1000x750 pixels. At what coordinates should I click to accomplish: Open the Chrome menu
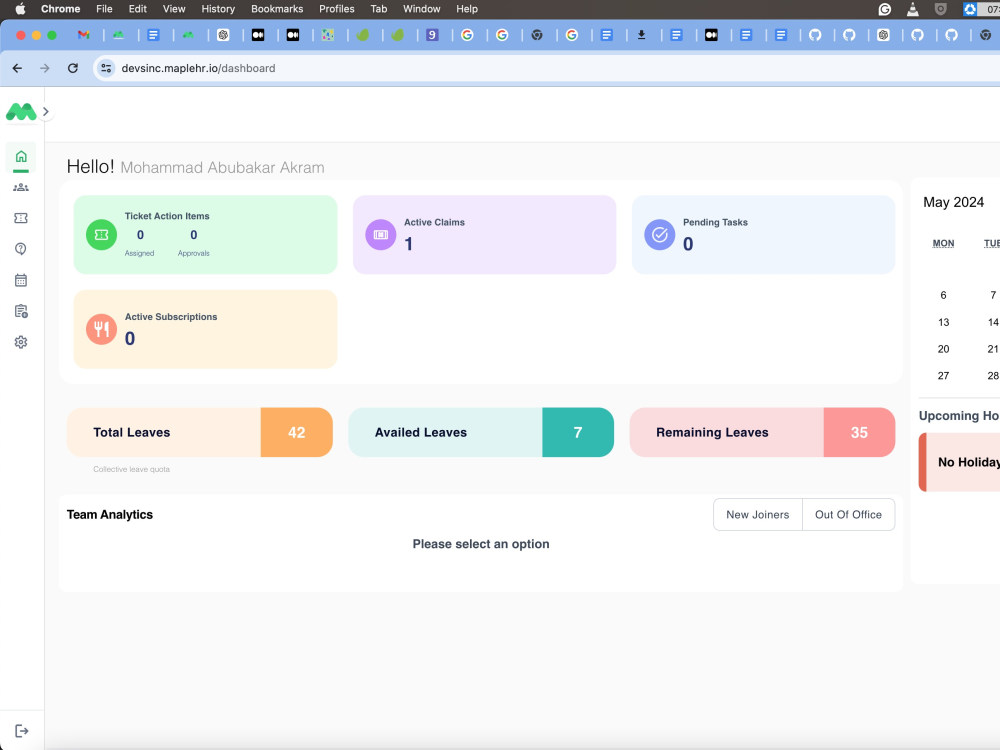[x=61, y=9]
